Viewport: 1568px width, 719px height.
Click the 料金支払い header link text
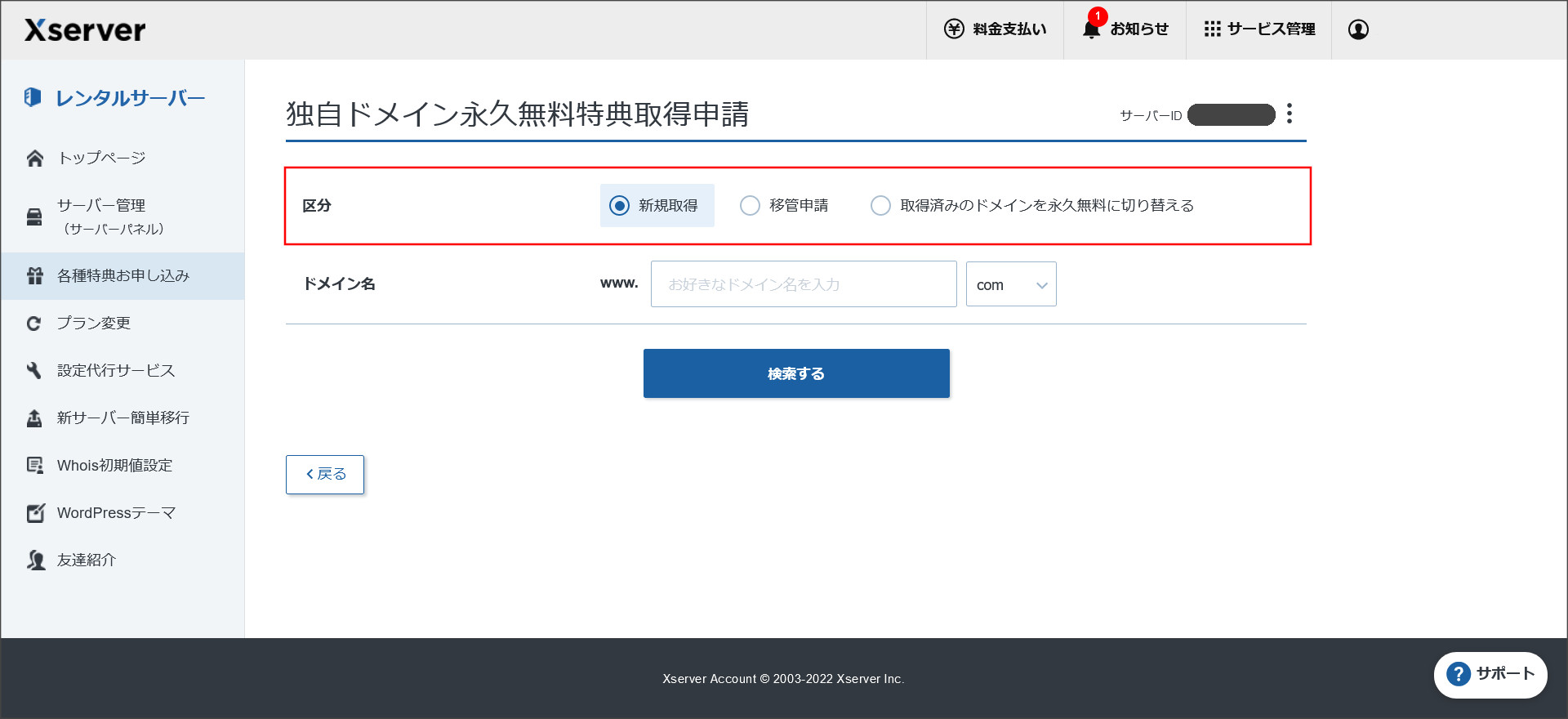(1009, 29)
